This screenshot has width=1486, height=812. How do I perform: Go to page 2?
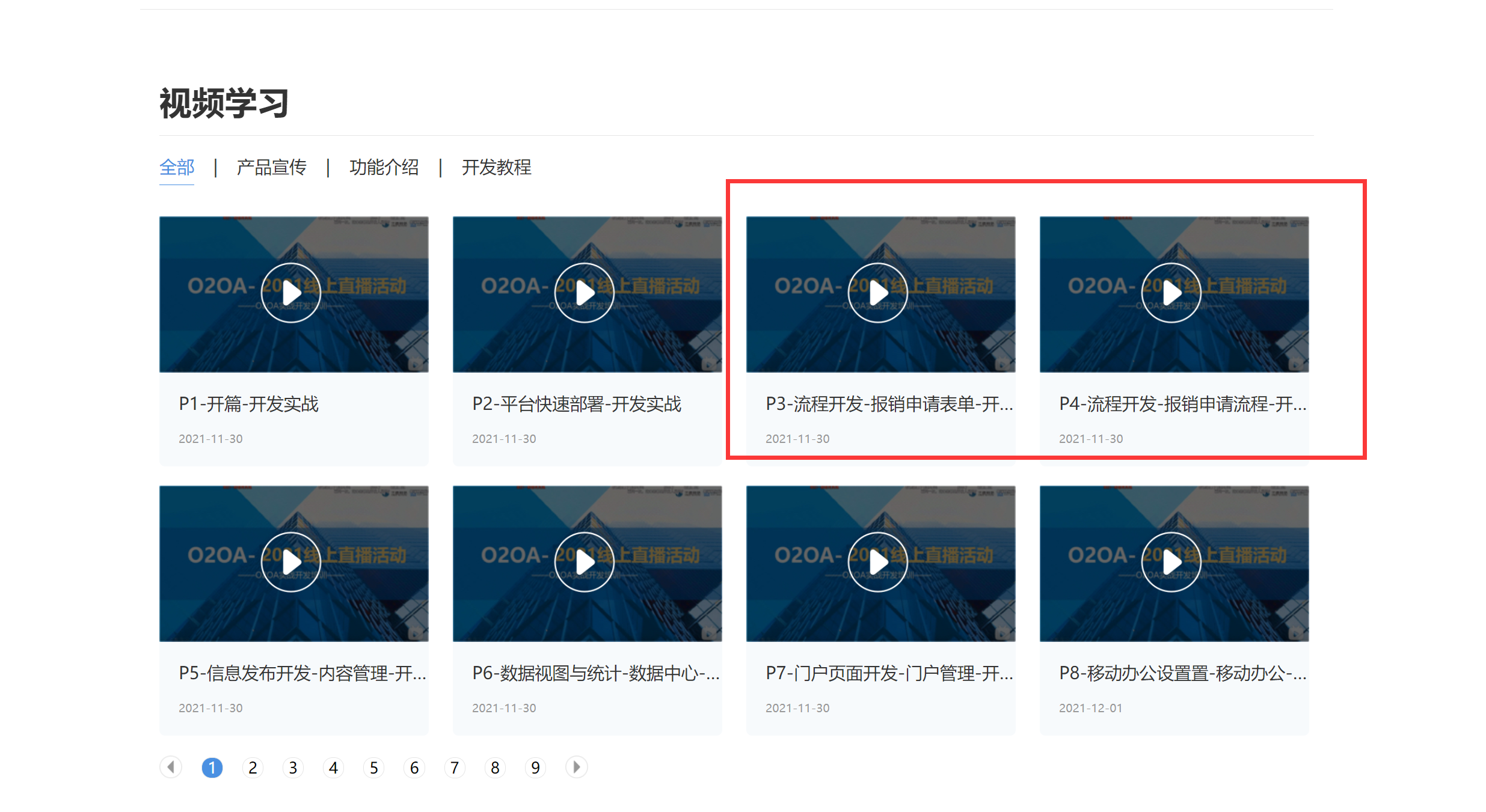[x=253, y=768]
